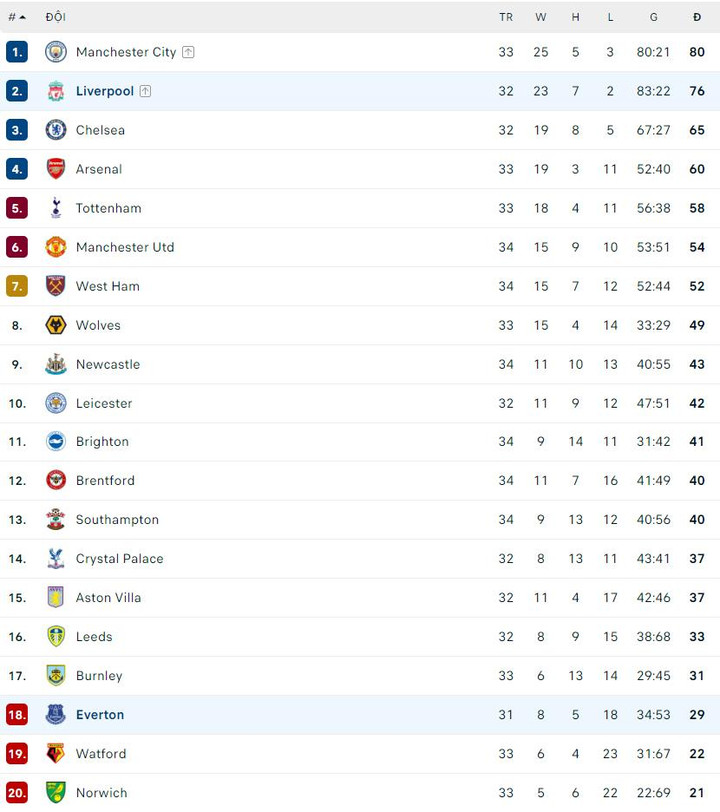Open the Manchester Utd team link

tap(125, 247)
